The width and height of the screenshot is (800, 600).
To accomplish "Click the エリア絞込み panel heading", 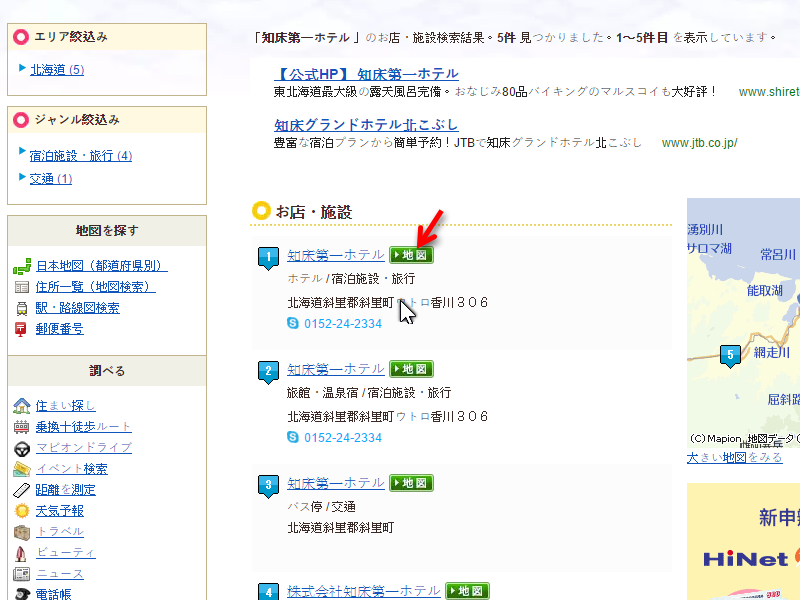I will 107,37.
